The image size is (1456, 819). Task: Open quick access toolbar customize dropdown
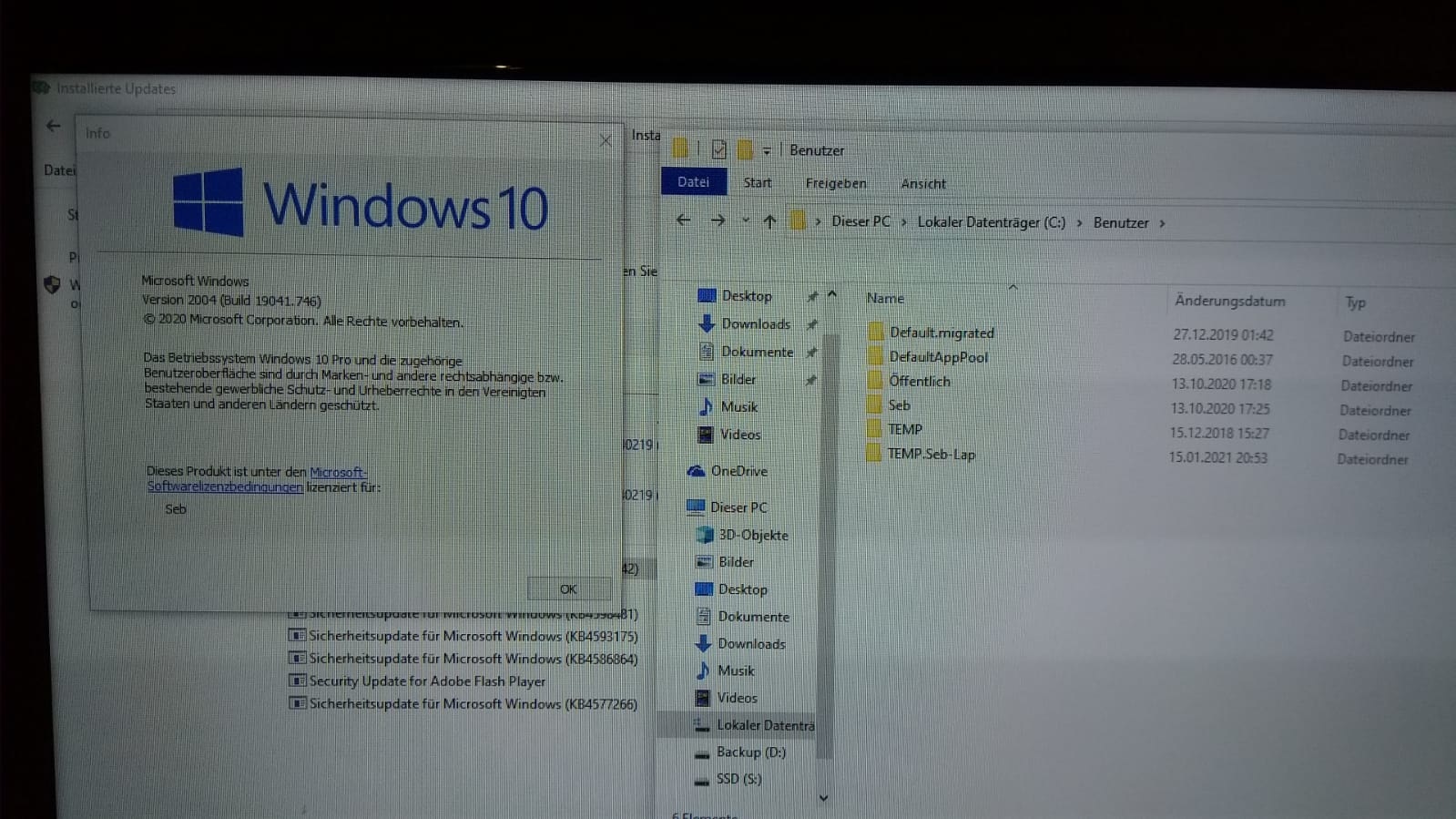click(x=767, y=150)
